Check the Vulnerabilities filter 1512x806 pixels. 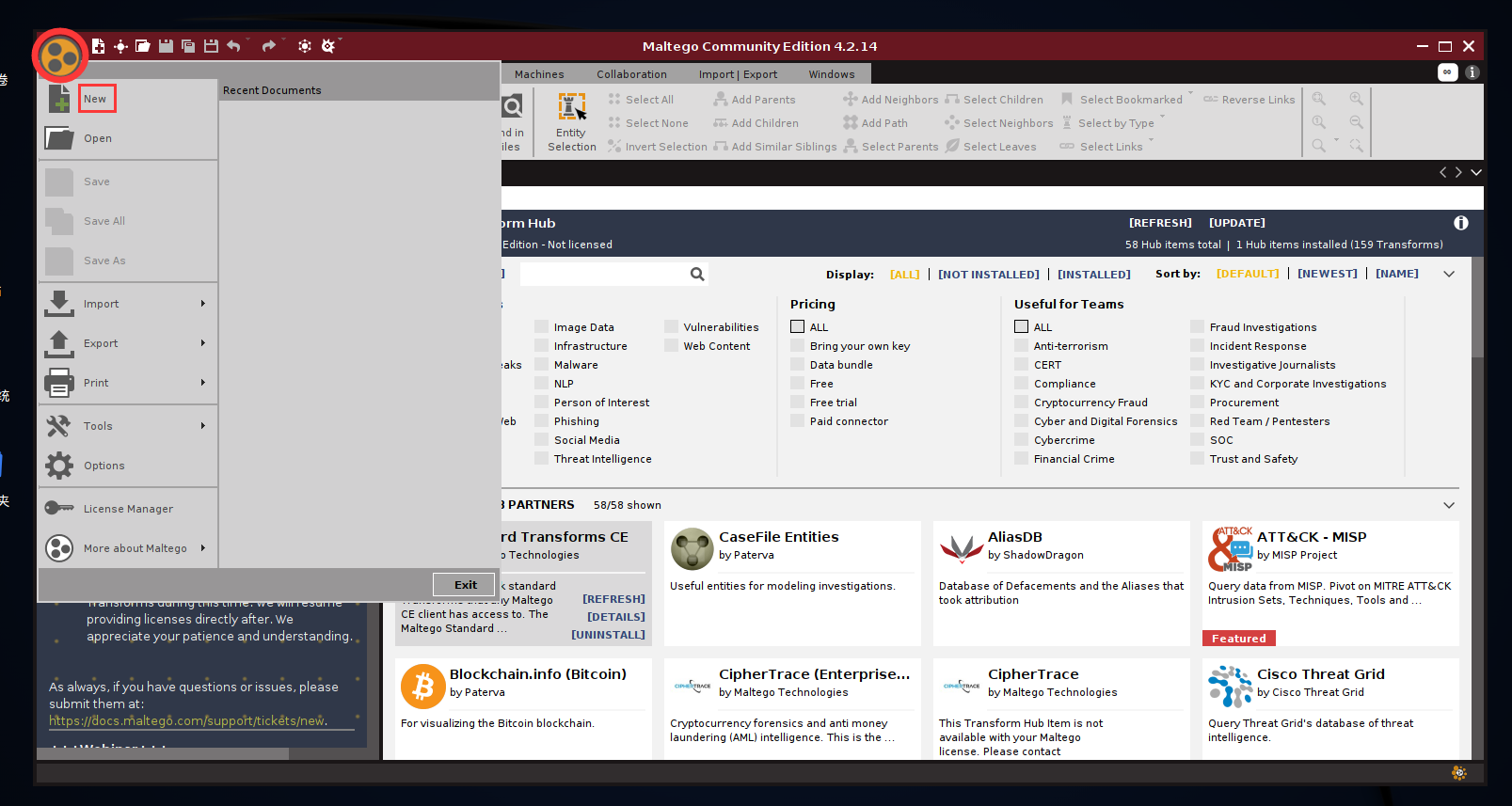click(x=672, y=326)
